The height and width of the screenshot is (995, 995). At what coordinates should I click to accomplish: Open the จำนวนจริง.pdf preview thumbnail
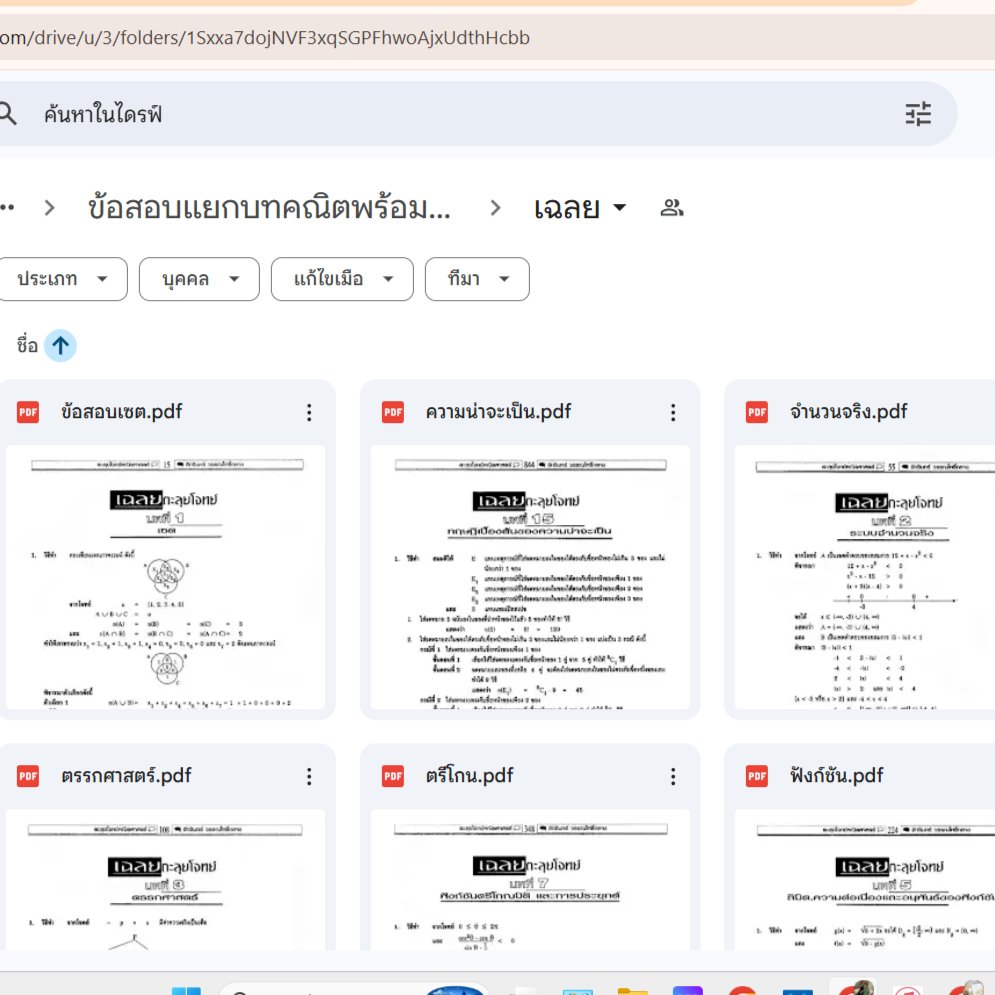point(865,577)
